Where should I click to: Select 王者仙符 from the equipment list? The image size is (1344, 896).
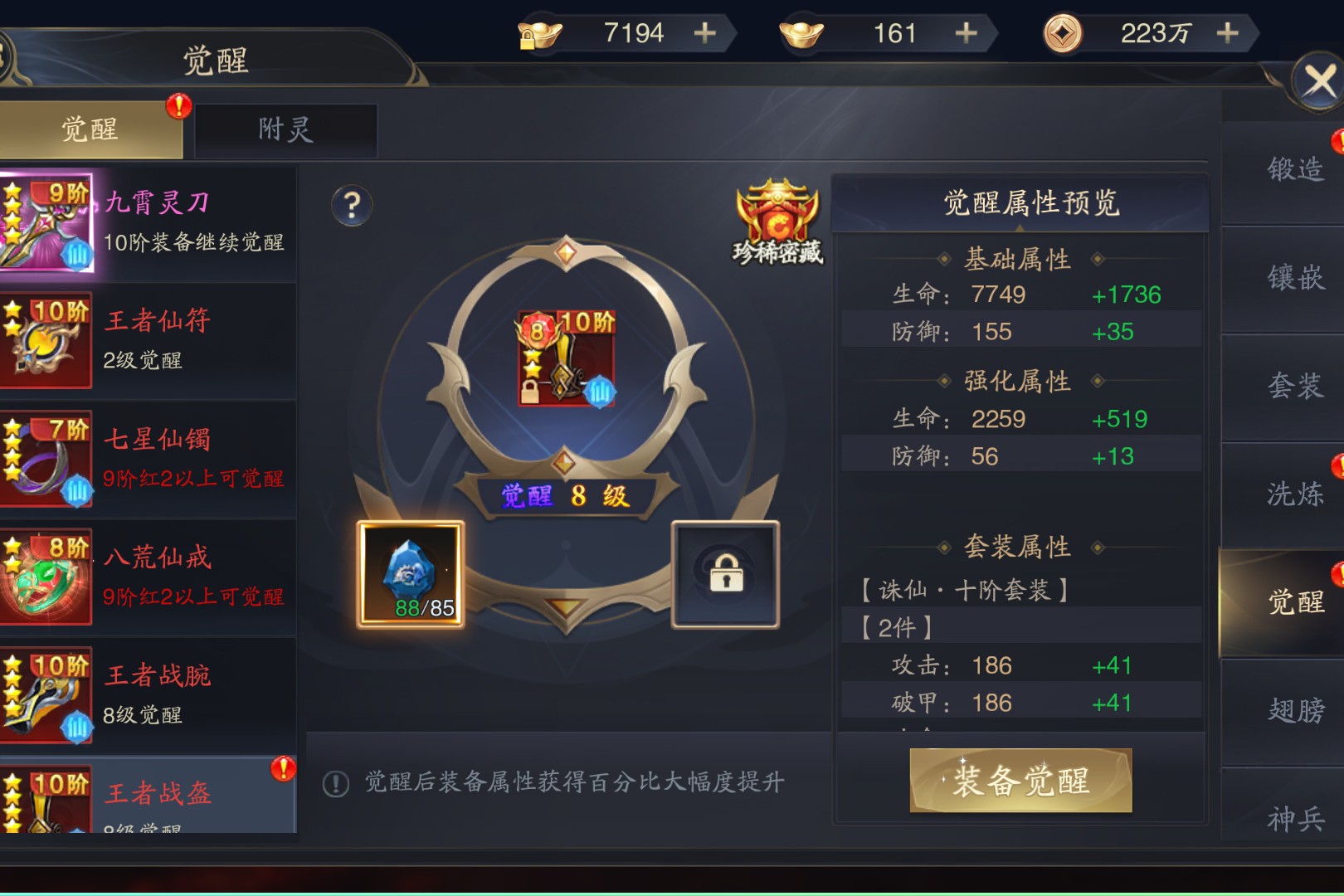(x=148, y=340)
